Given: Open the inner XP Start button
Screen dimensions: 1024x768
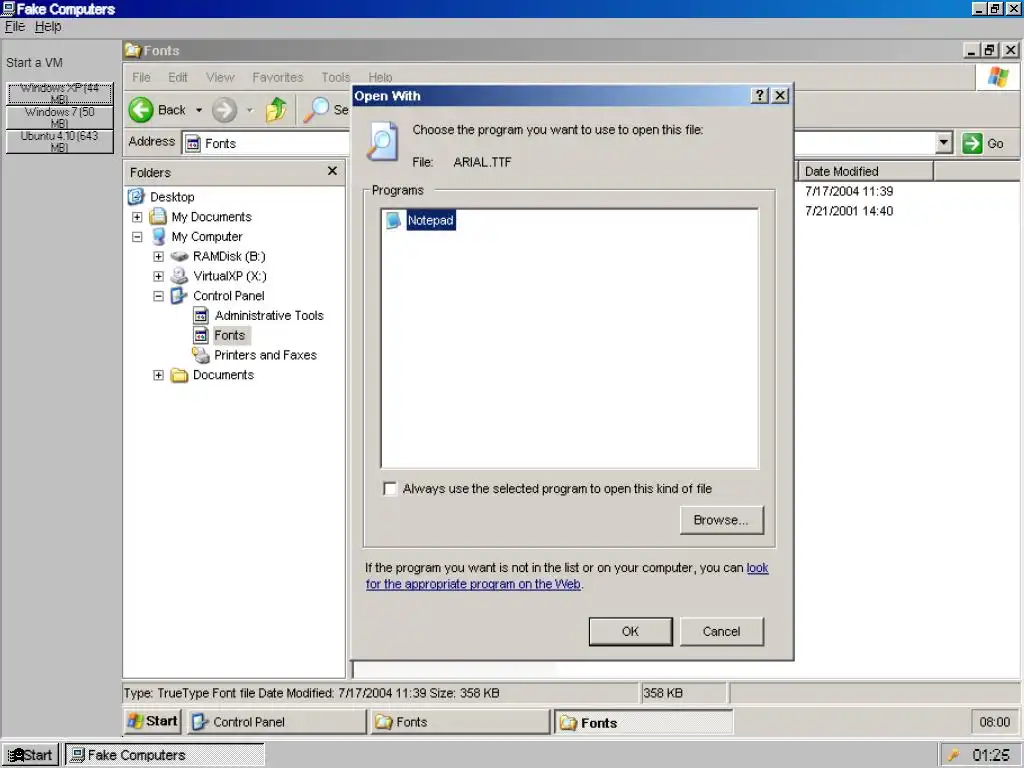Looking at the screenshot, I should tap(152, 721).
